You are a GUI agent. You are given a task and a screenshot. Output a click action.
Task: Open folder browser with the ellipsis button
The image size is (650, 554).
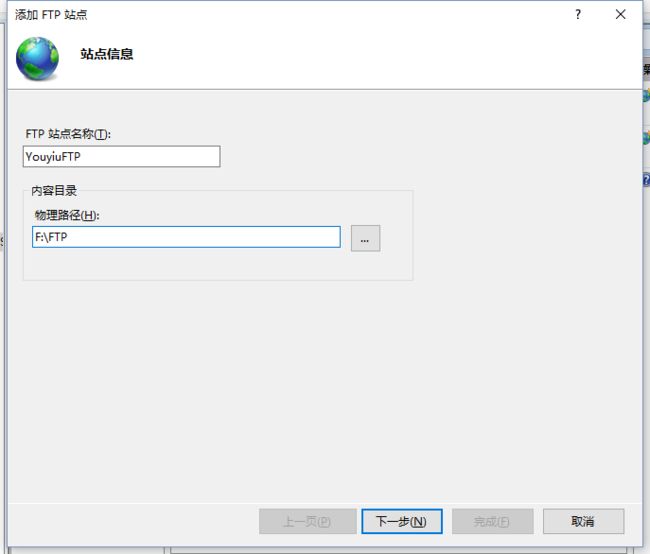(365, 238)
